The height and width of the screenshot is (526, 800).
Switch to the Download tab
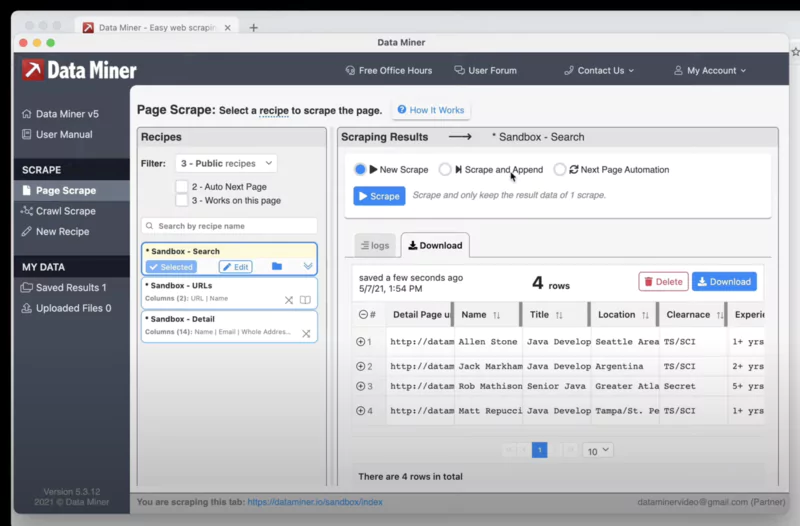[435, 245]
